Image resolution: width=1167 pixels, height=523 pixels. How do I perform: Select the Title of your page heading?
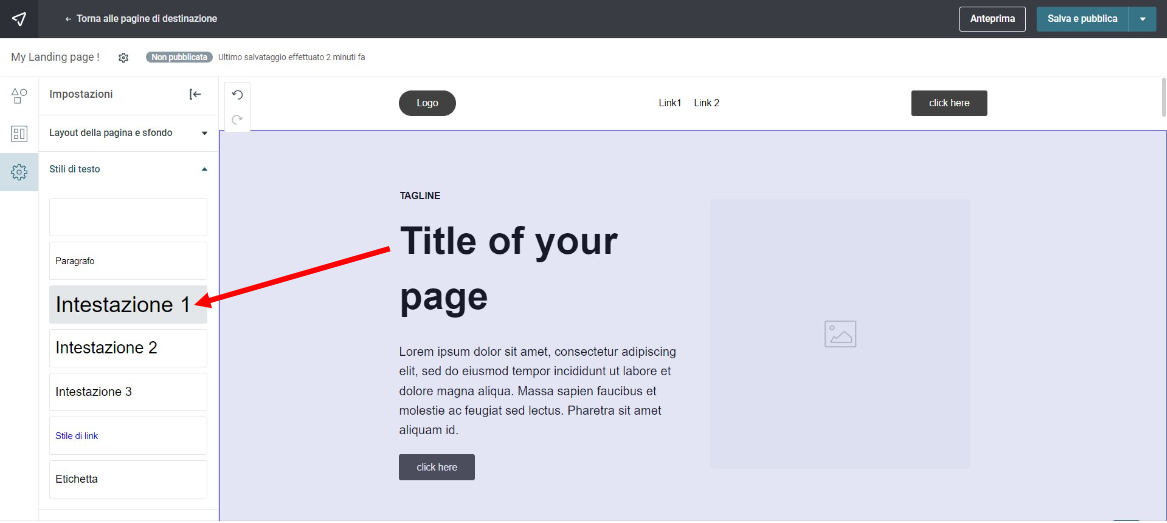coord(509,269)
